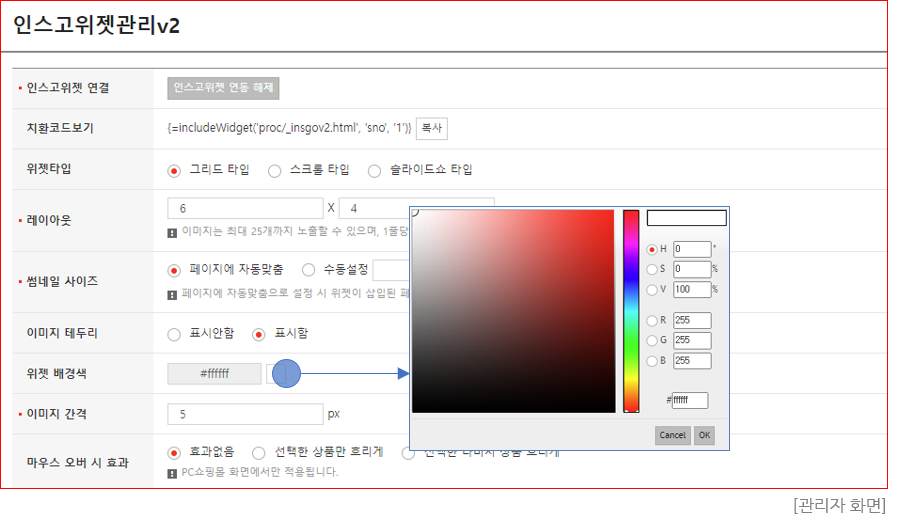The width and height of the screenshot is (902, 526).
Task: Choose 선택한 상품만 흐리게 hover effect
Action: click(x=259, y=453)
